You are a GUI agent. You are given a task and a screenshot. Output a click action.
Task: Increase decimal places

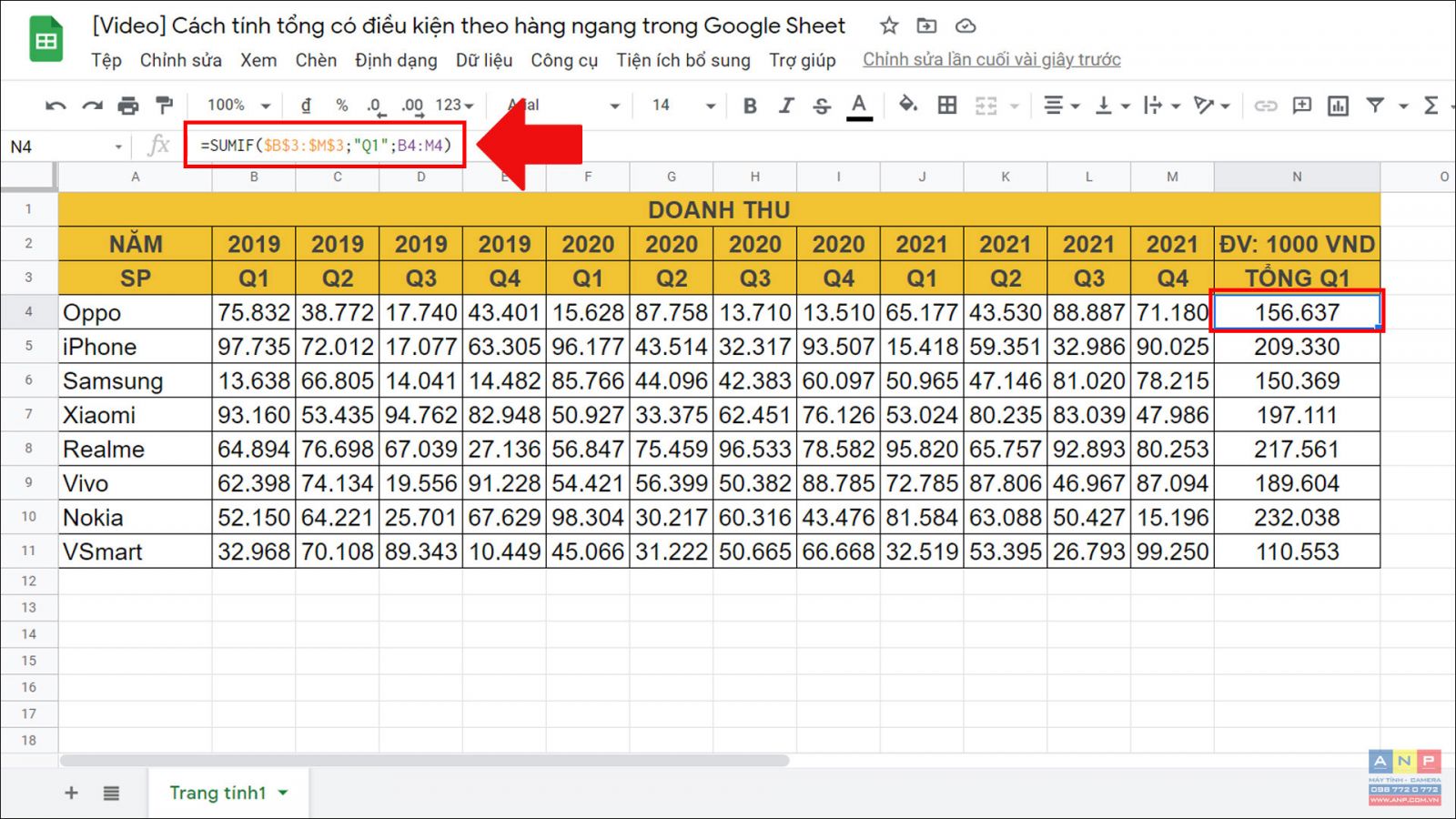[x=412, y=106]
